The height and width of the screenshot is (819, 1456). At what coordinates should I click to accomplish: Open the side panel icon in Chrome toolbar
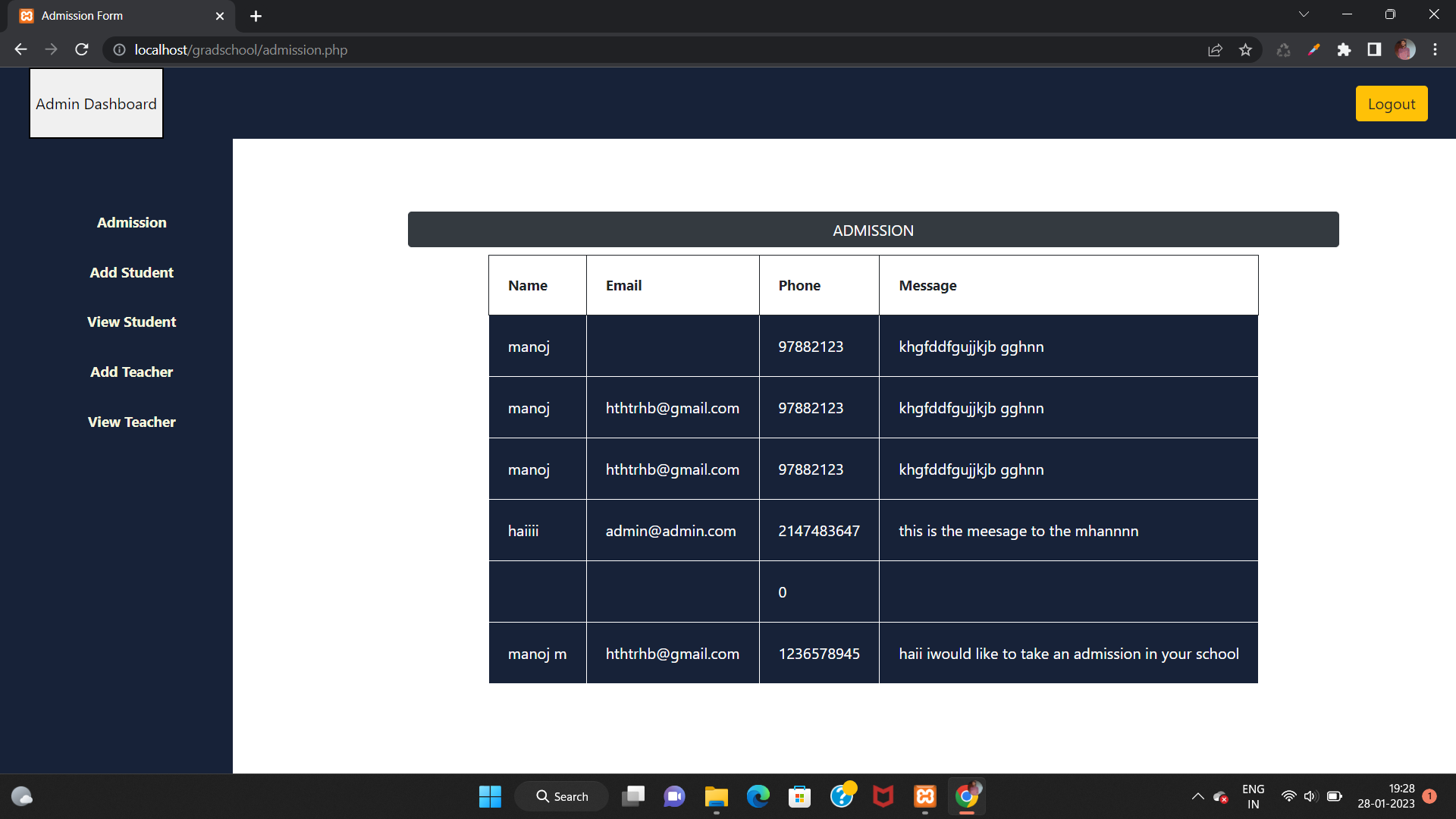tap(1374, 50)
